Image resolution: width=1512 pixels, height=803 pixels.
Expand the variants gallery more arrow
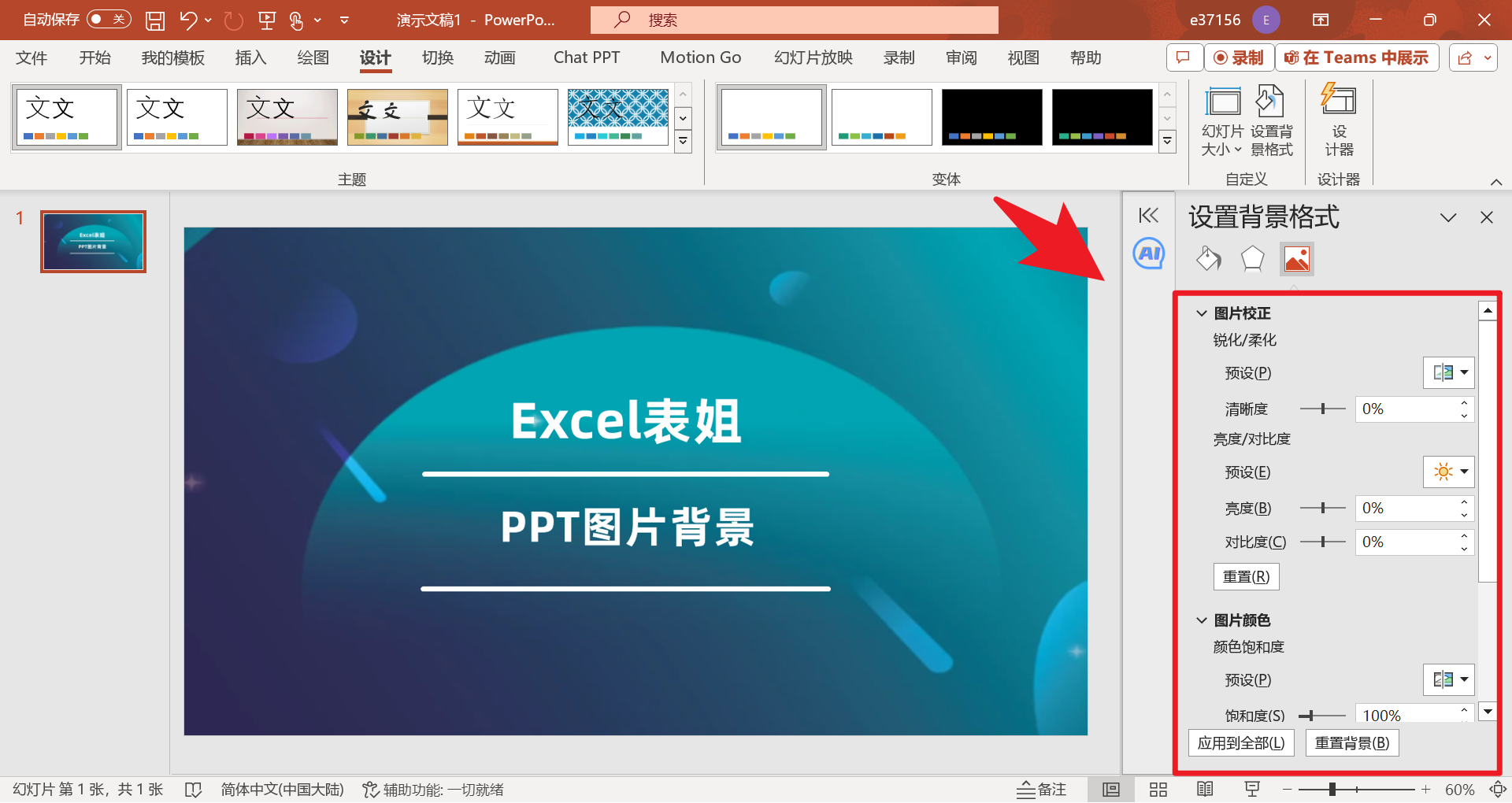coord(1168,142)
